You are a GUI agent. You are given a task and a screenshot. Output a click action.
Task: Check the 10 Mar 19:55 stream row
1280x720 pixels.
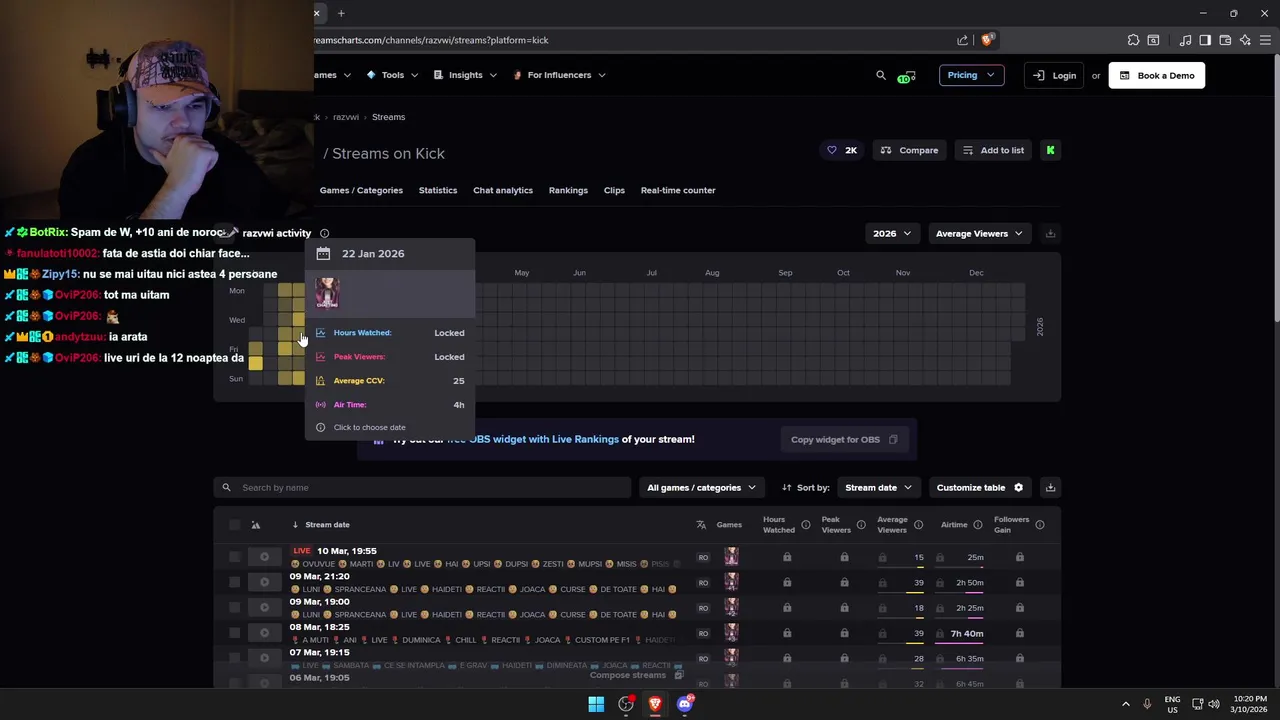pos(234,557)
